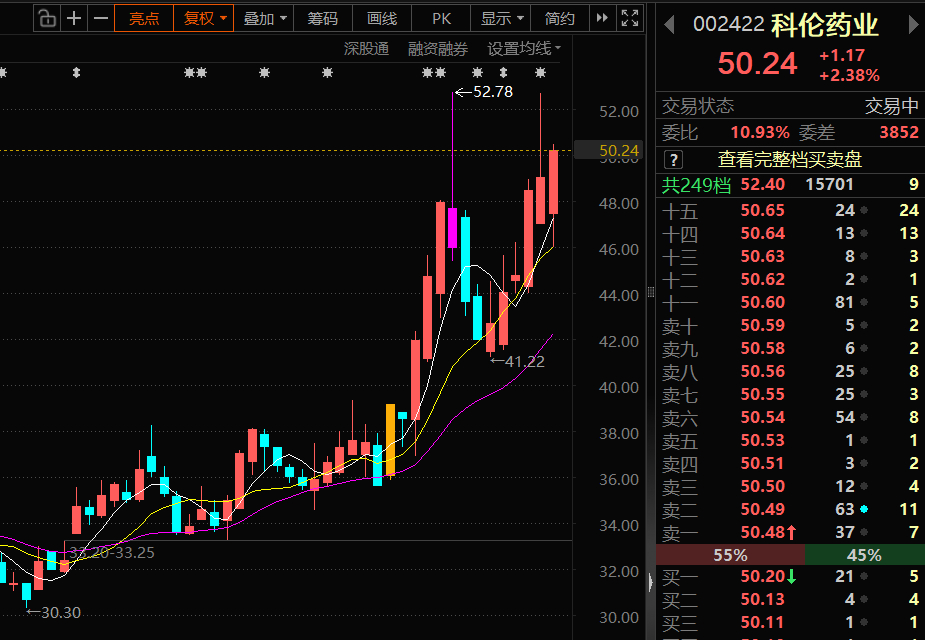
Task: Click the question mark help icon
Action: tap(673, 160)
